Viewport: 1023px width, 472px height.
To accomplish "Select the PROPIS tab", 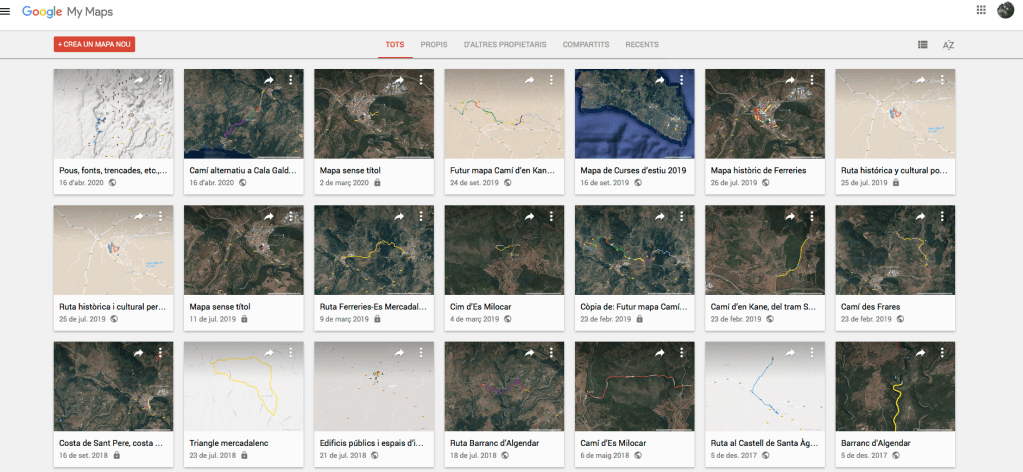I will tap(434, 45).
